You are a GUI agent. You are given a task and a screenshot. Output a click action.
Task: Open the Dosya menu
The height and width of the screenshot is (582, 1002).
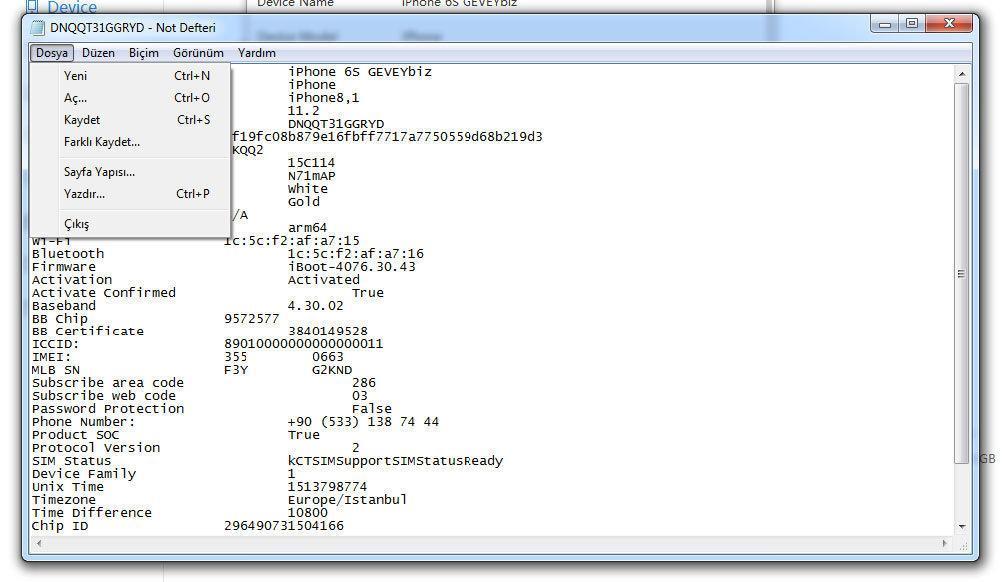click(x=52, y=53)
